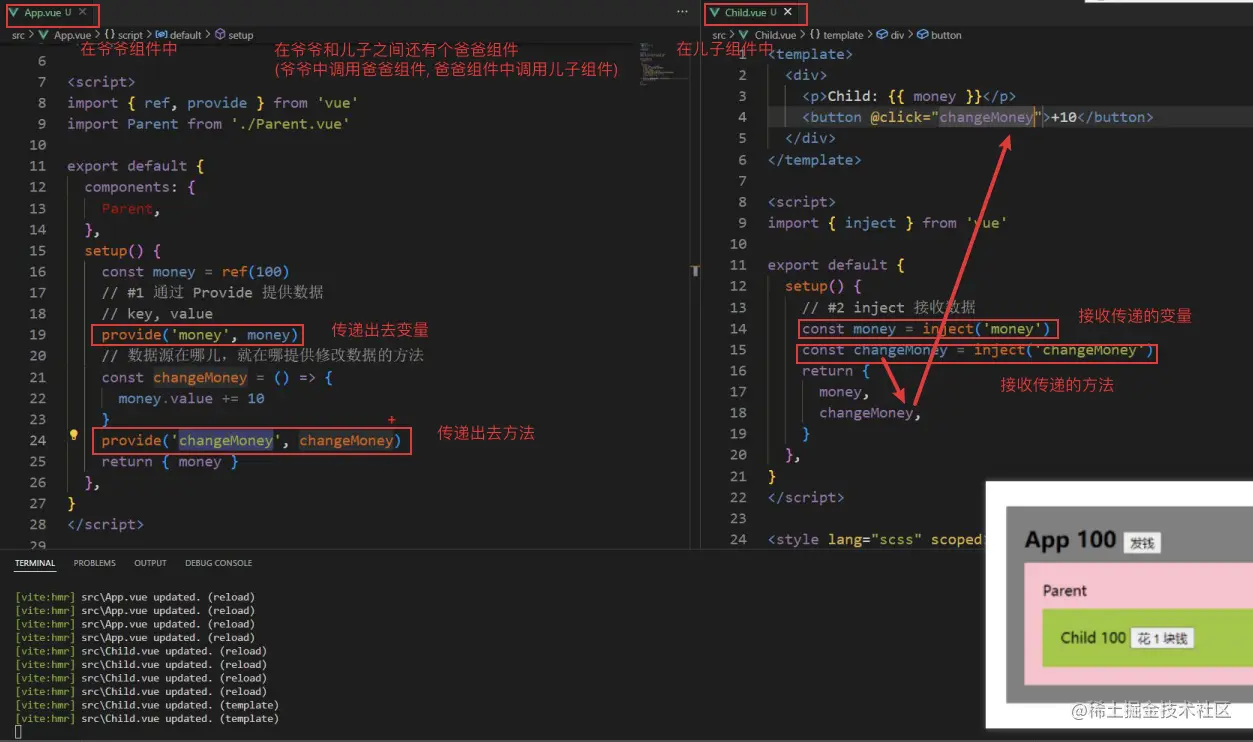Screen dimensions: 1253x742
Task: Click "import { inject } from 'vue'" line
Action: 887,223
